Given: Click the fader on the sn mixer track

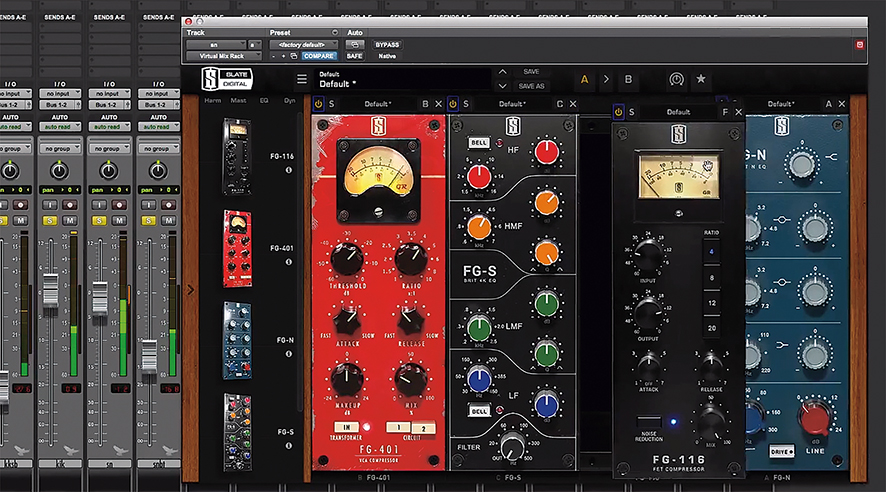Looking at the screenshot, I should coord(100,298).
